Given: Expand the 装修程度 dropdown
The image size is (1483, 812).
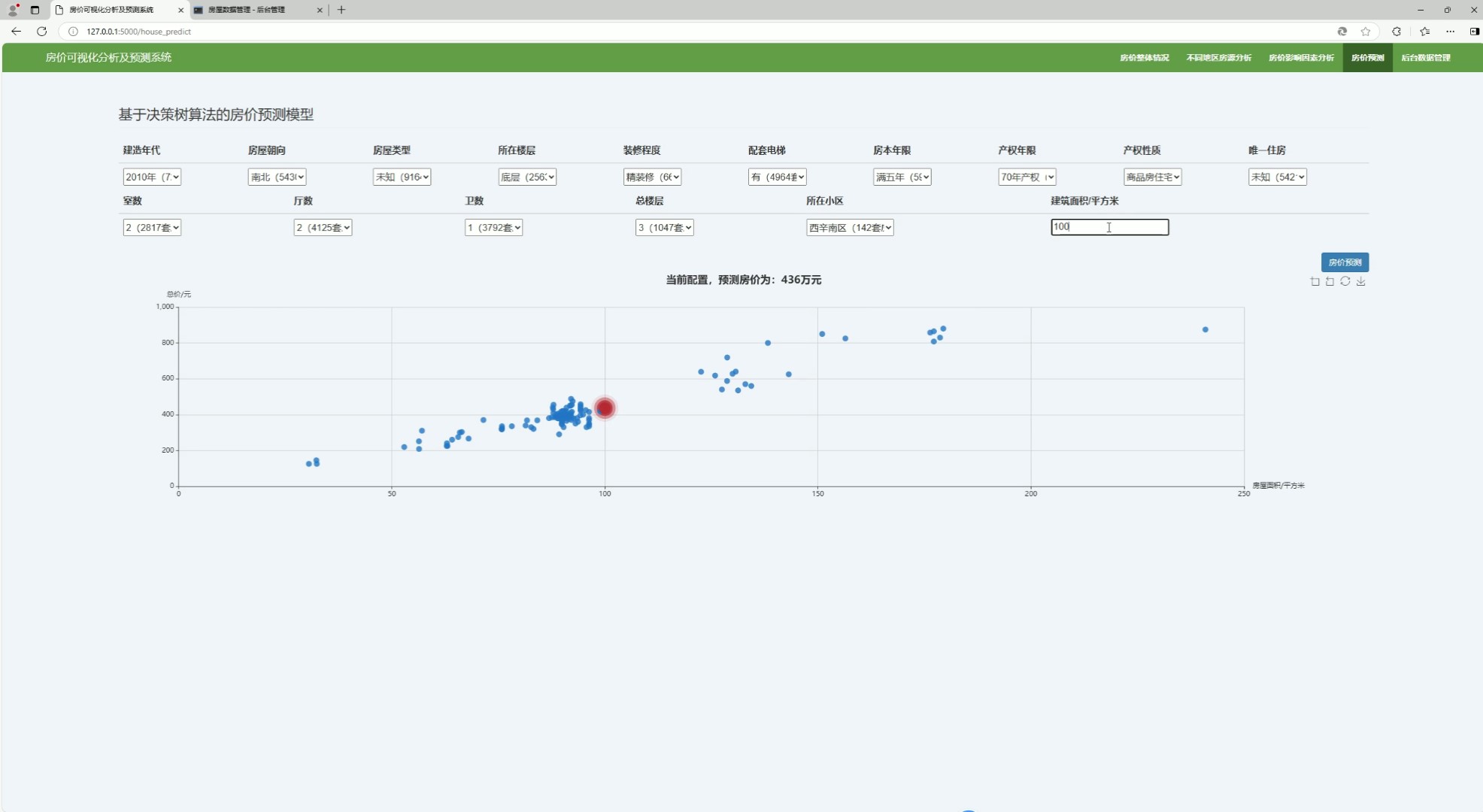Looking at the screenshot, I should click(x=652, y=177).
